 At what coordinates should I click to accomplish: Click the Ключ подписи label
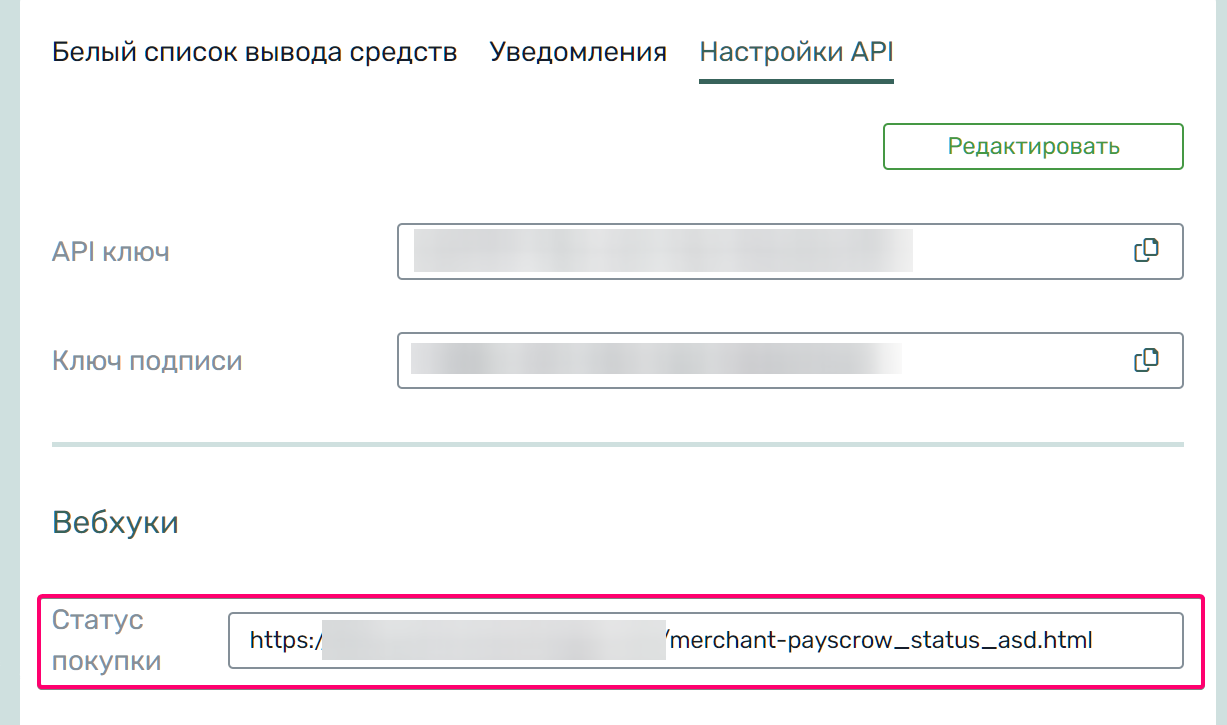pyautogui.click(x=147, y=360)
